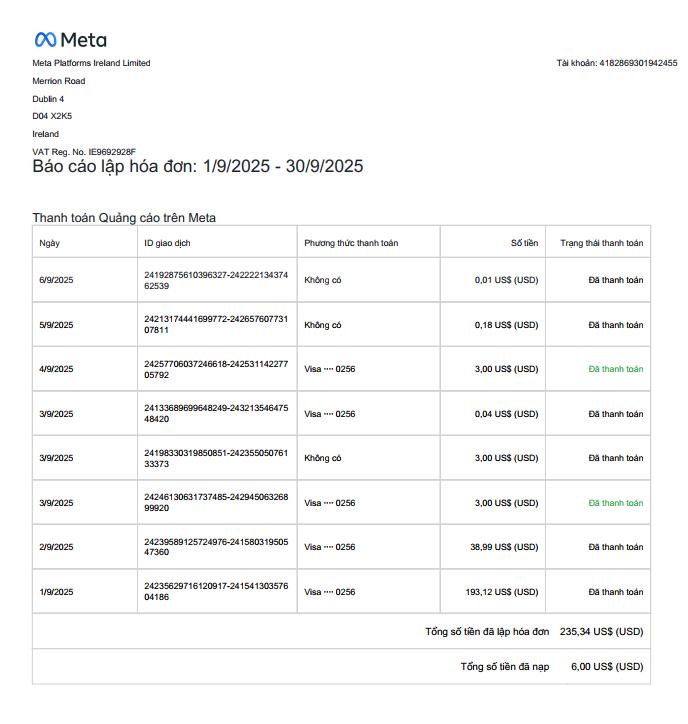Click the amount 0,01 US$ (USD)
Image resolution: width=688 pixels, height=724 pixels.
pos(507,280)
